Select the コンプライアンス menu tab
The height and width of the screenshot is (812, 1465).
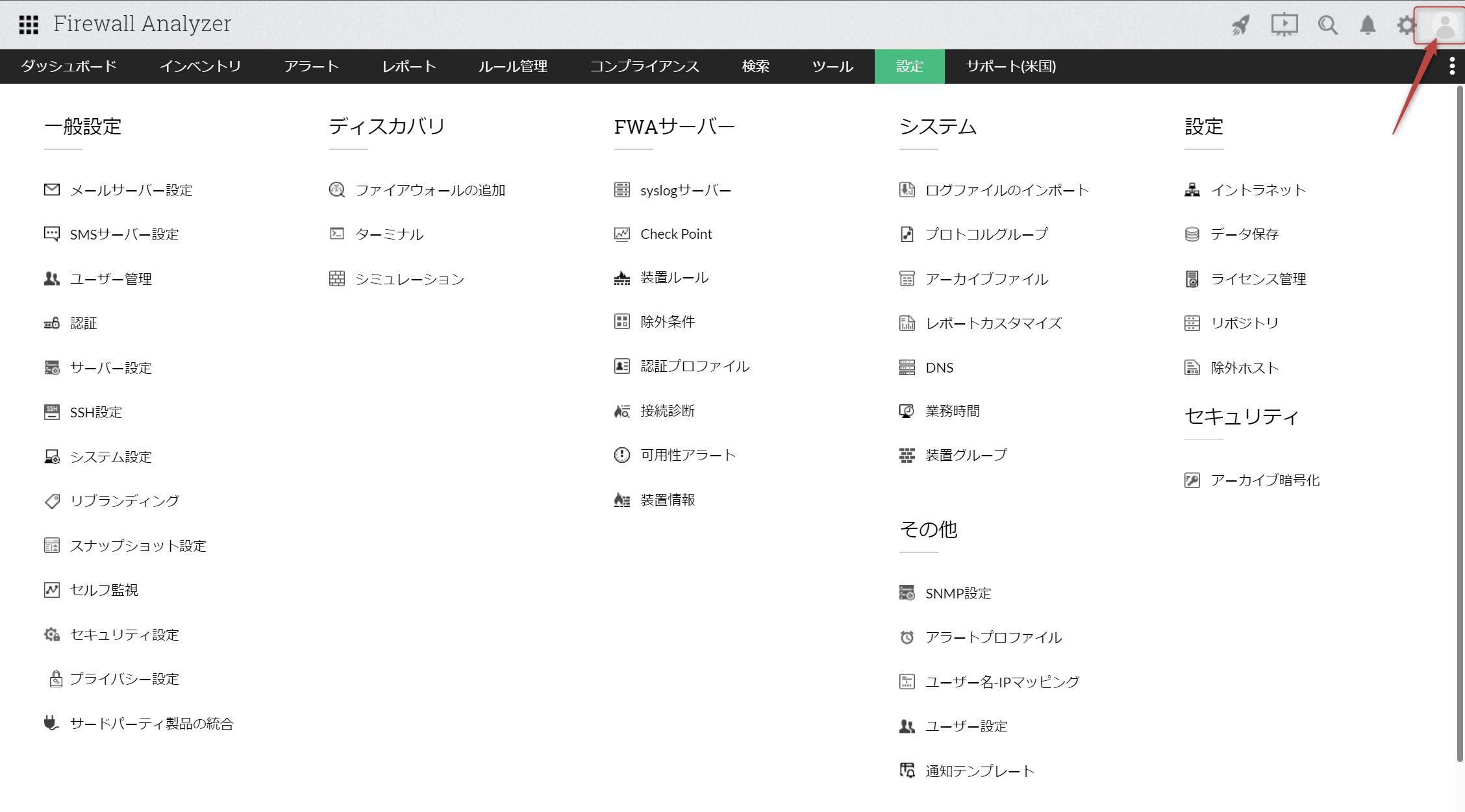tap(644, 66)
